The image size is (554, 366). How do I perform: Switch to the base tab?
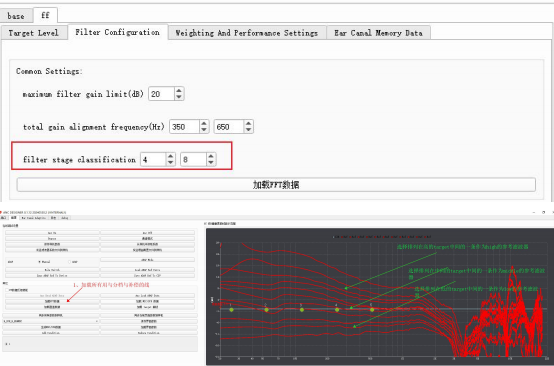tap(16, 16)
